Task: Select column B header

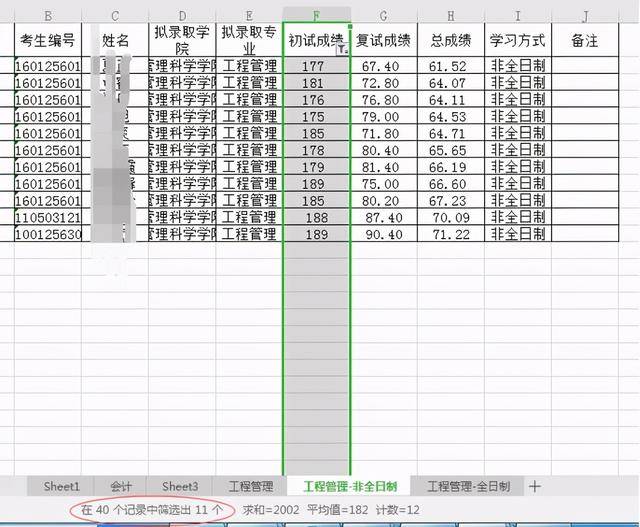Action: tap(48, 16)
